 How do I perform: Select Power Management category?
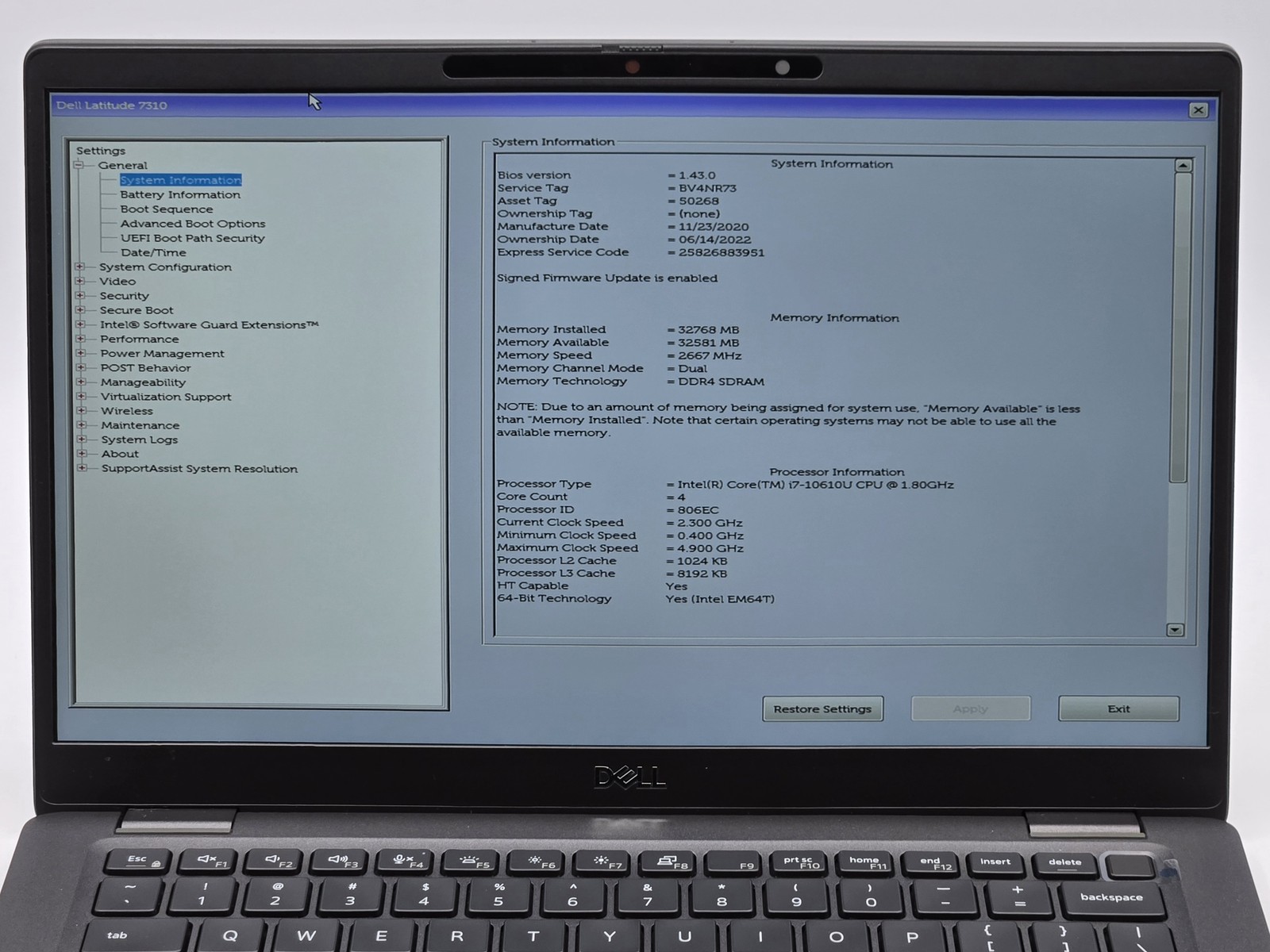pyautogui.click(x=163, y=354)
